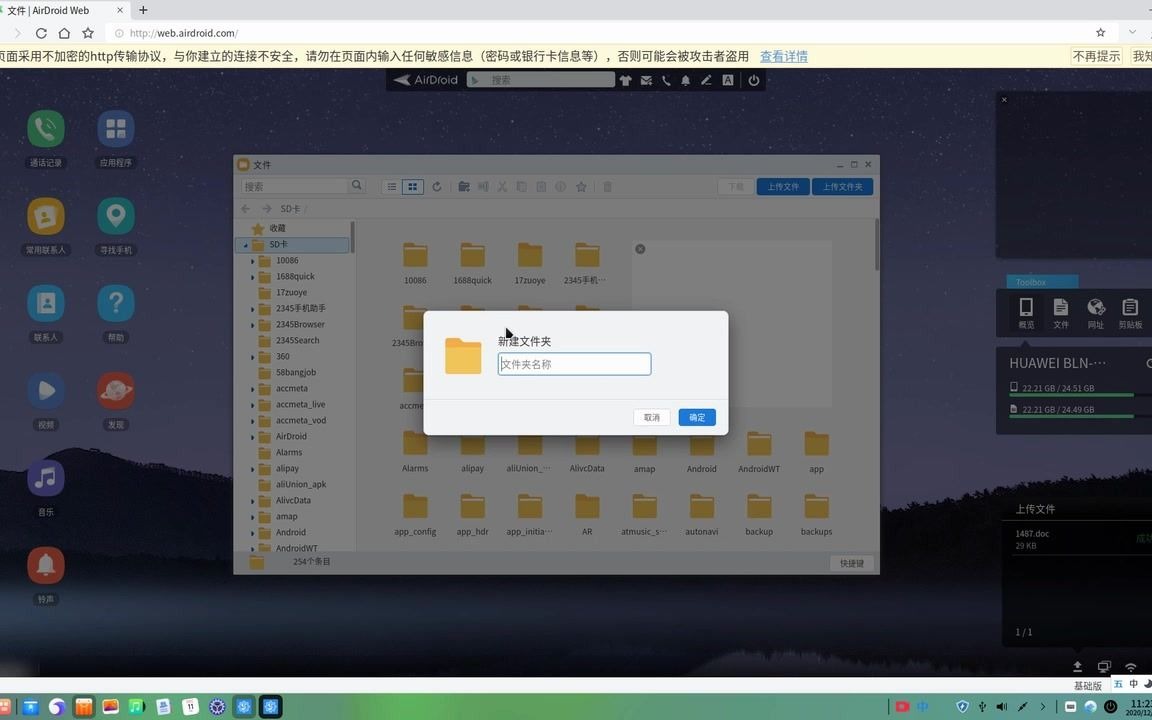Screen dimensions: 1152x720
Task: Click the 取消 cancel button
Action: [652, 417]
